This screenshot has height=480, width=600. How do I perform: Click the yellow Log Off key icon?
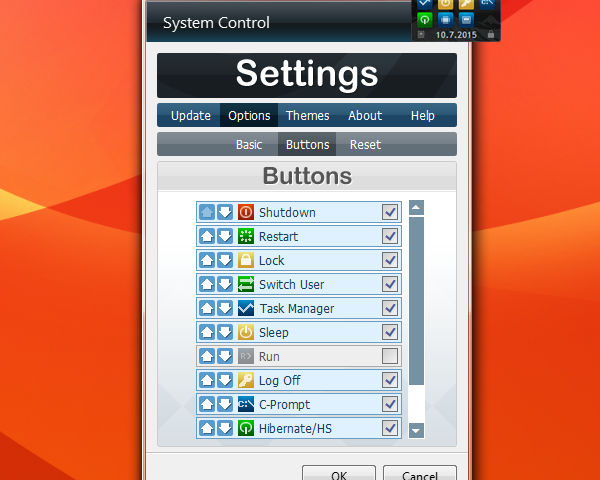(x=246, y=380)
